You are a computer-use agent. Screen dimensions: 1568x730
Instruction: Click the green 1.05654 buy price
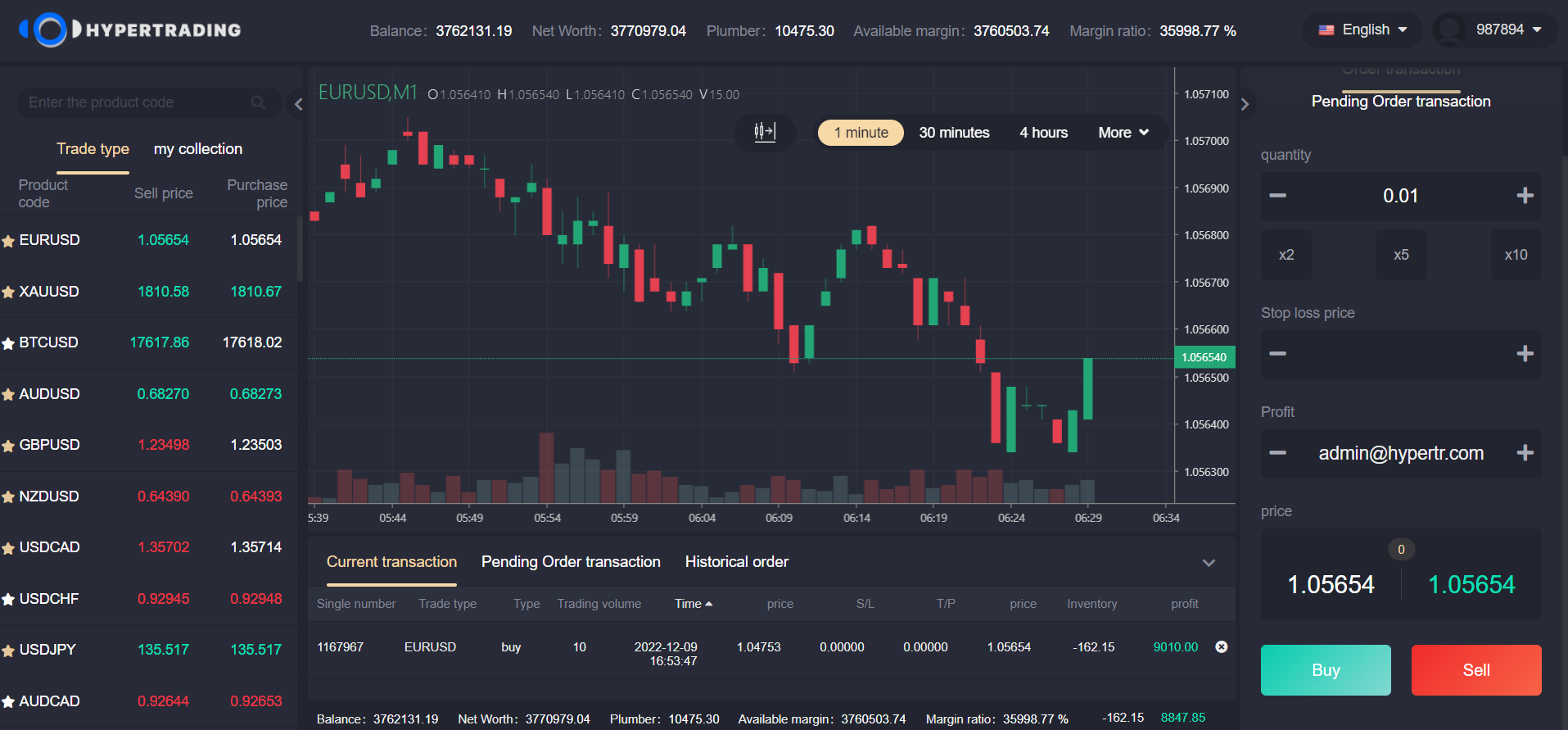coord(1471,585)
